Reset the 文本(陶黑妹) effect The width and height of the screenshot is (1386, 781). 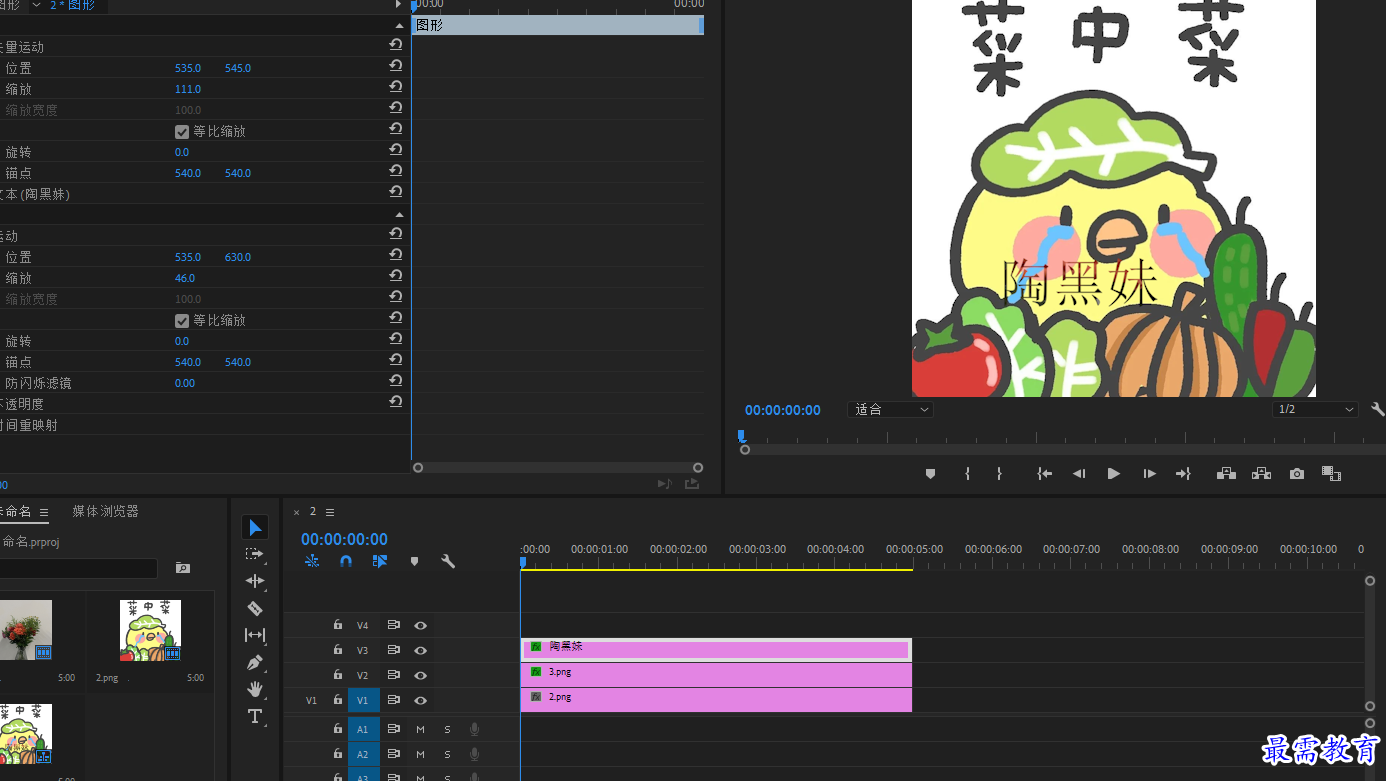tap(396, 193)
